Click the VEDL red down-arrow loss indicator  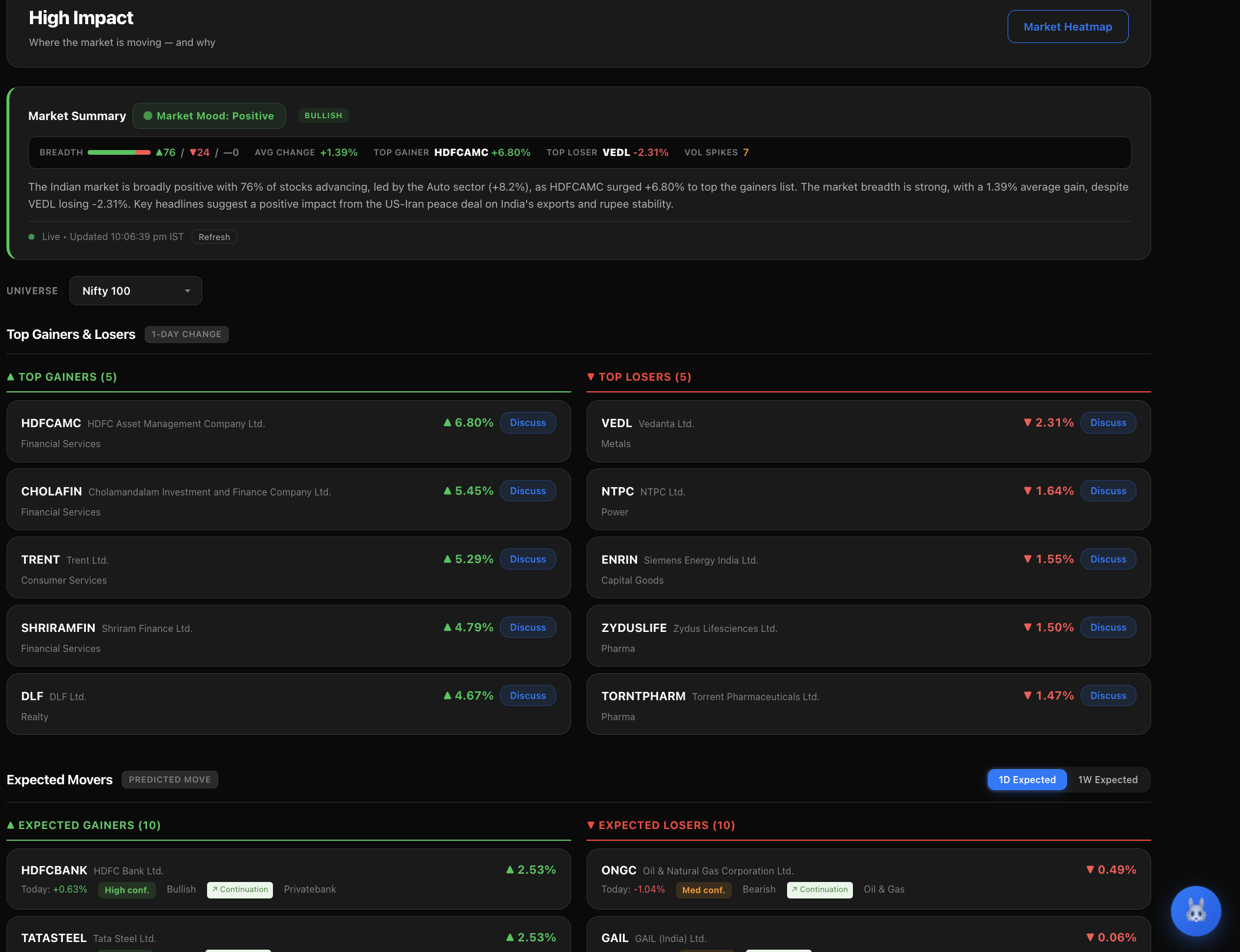tap(1028, 422)
